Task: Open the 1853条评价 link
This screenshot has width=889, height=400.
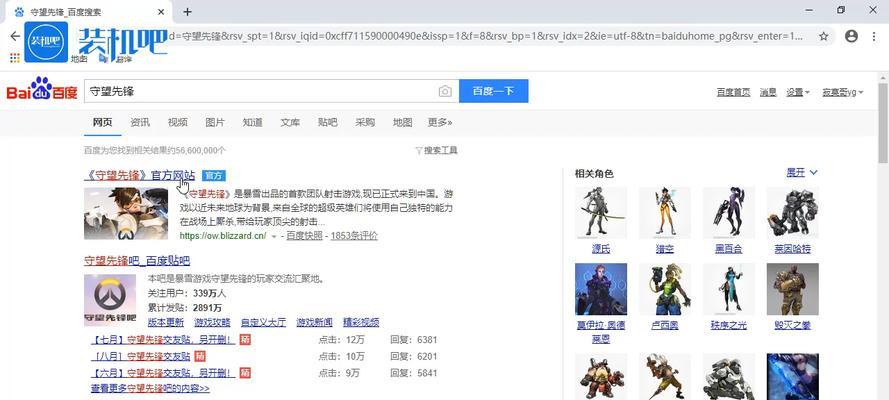Action: (x=354, y=236)
